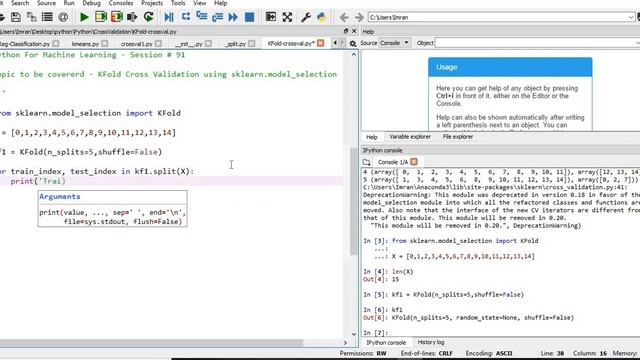The image size is (640, 360).
Task: Open the Search menu
Action: (20, 3)
